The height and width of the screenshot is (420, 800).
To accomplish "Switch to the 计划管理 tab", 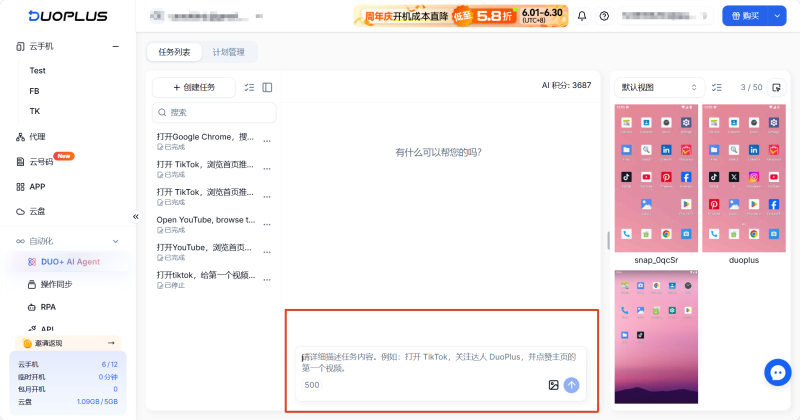I will click(x=229, y=52).
